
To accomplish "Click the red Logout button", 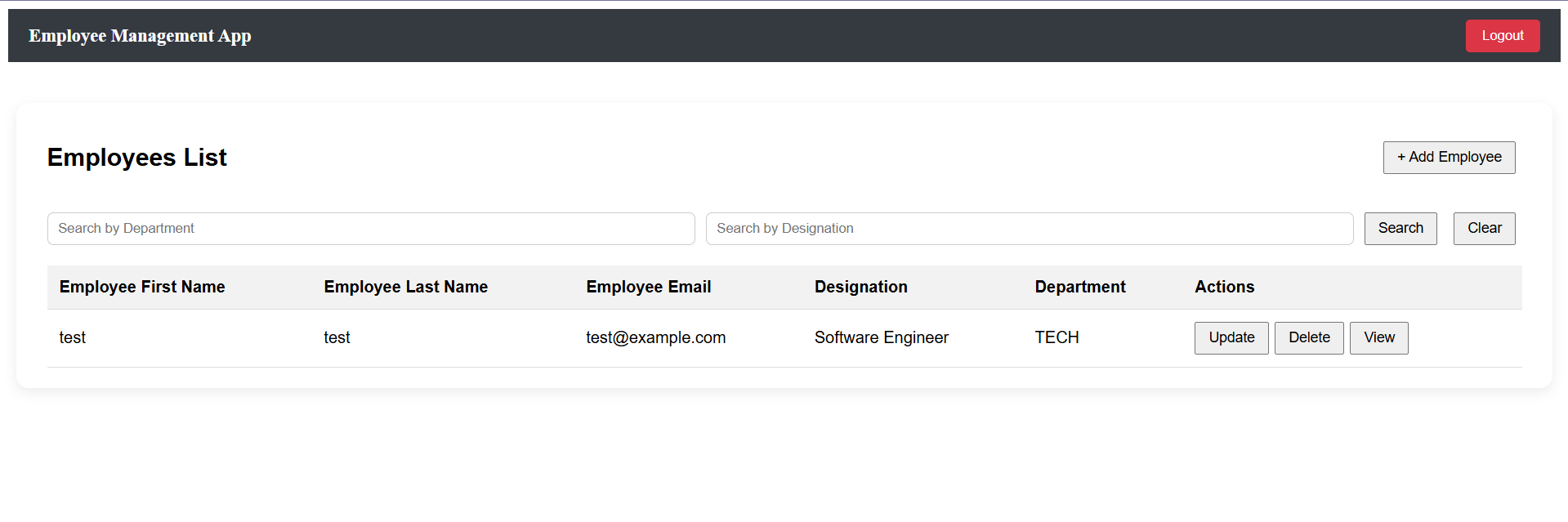I will [x=1502, y=36].
